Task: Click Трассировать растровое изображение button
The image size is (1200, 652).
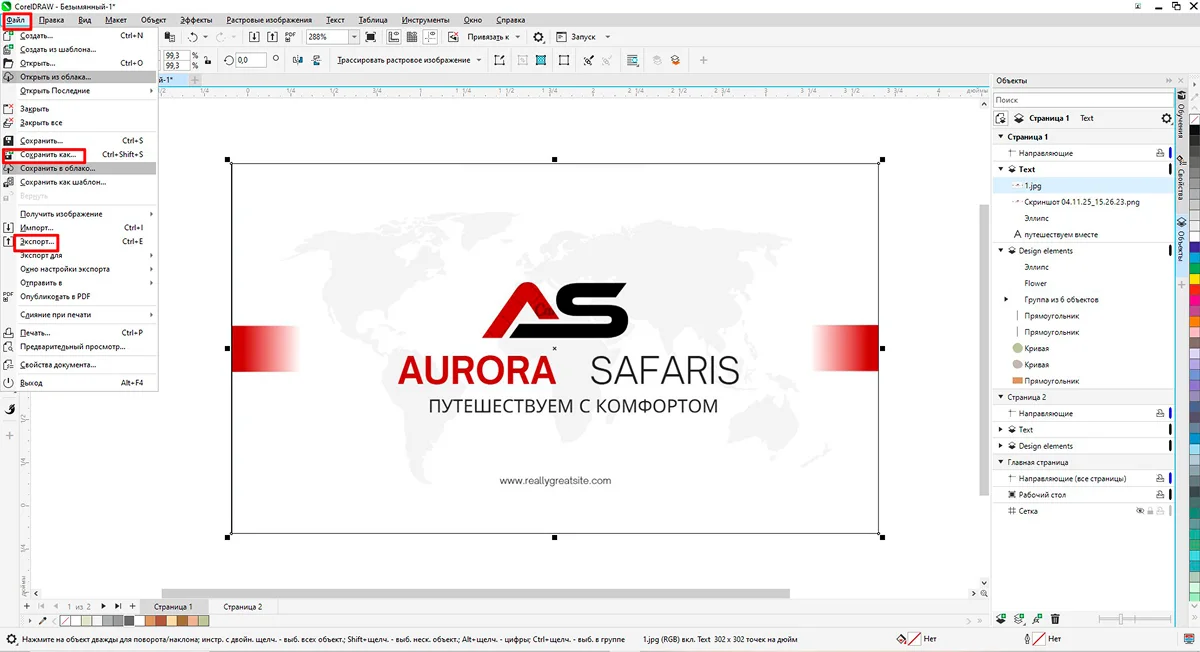Action: click(403, 60)
